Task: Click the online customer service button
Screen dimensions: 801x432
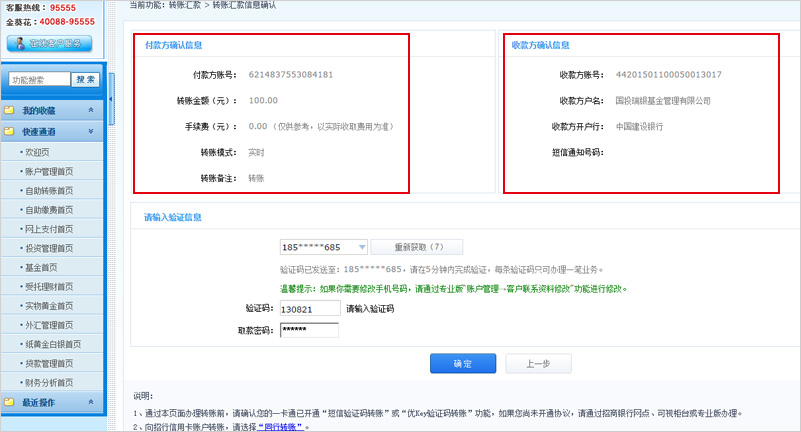Action: (x=50, y=44)
